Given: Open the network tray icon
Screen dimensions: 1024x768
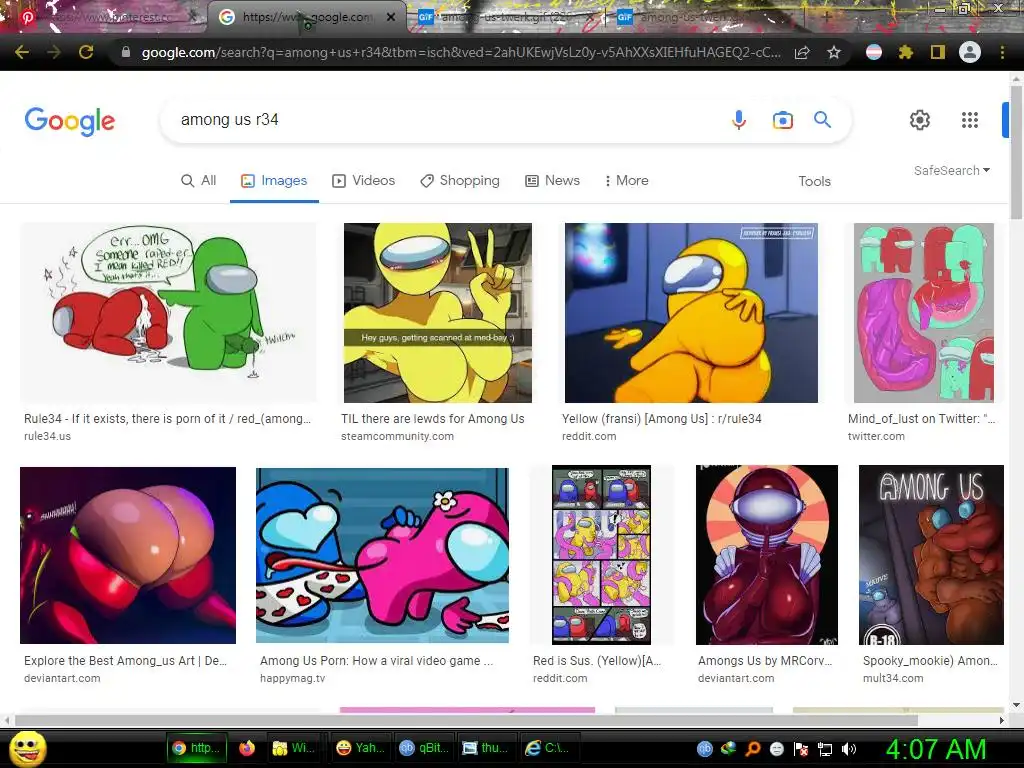Looking at the screenshot, I should [x=825, y=749].
